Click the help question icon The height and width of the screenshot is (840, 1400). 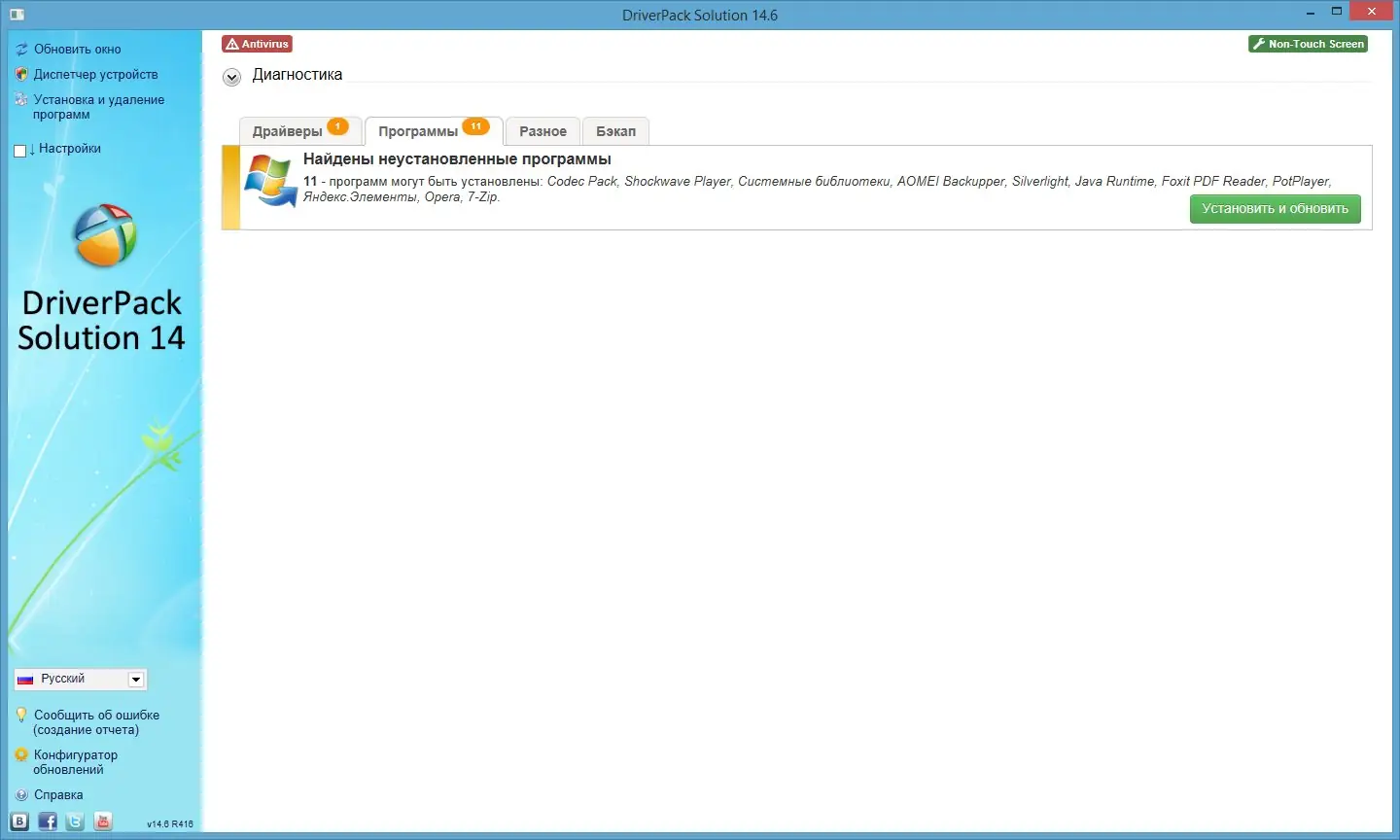pos(21,794)
